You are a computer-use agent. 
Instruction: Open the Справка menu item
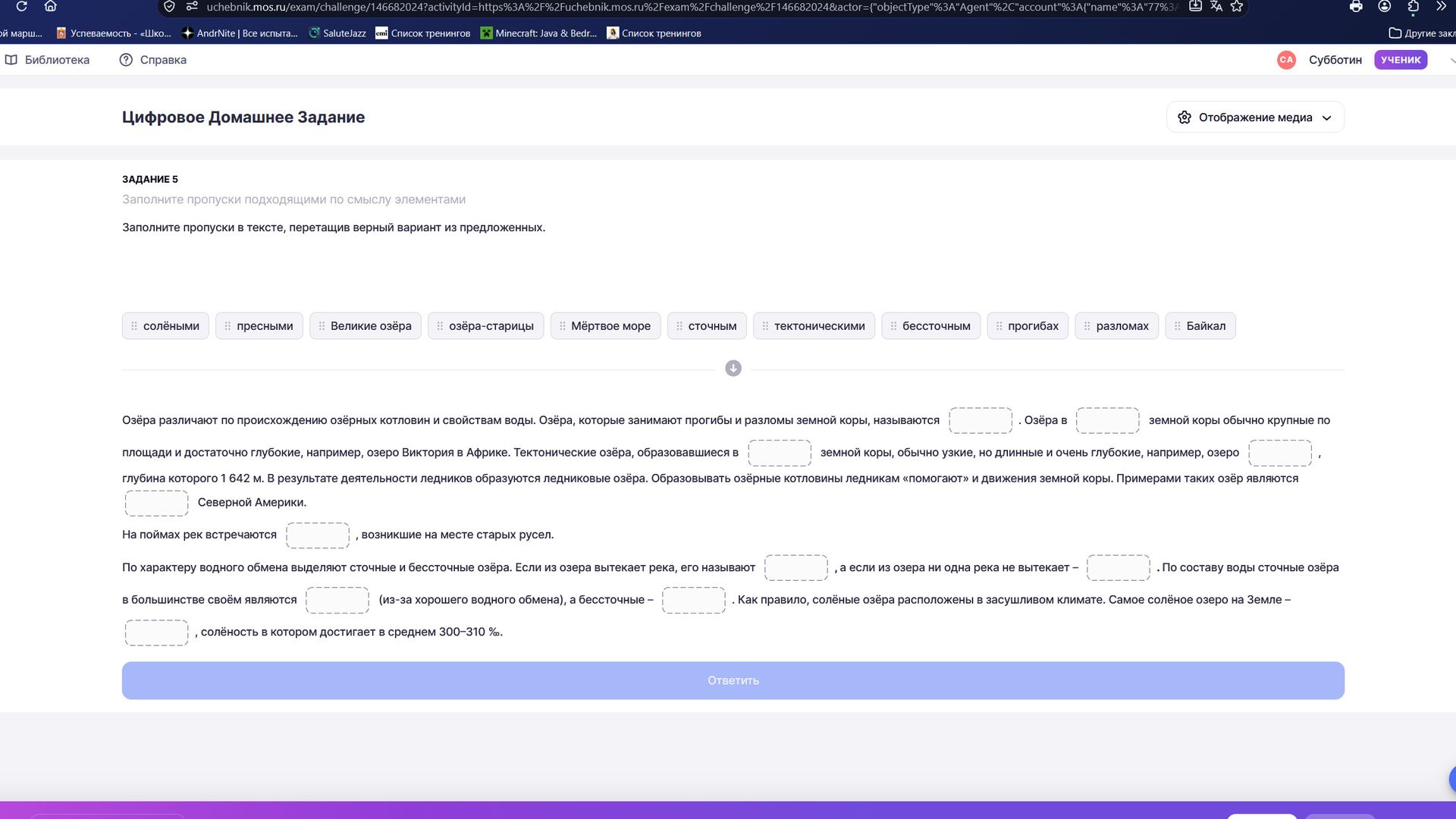152,60
